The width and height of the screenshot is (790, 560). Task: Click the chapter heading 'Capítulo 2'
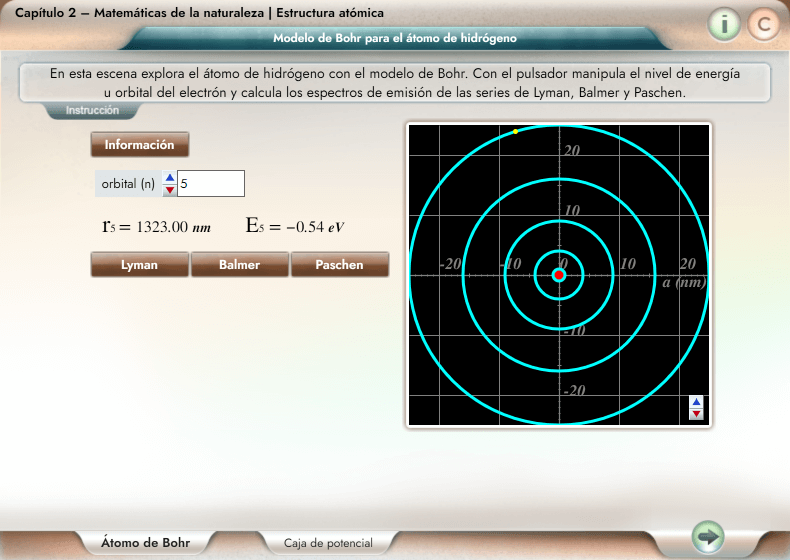(x=45, y=13)
